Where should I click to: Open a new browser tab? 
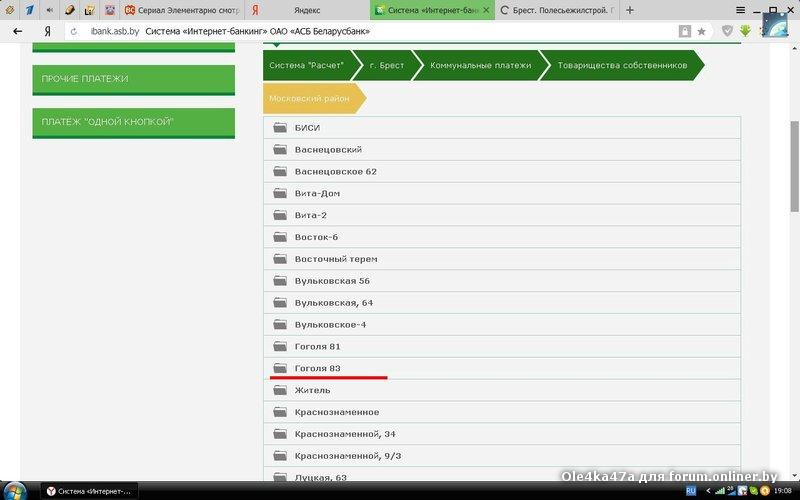coord(630,10)
